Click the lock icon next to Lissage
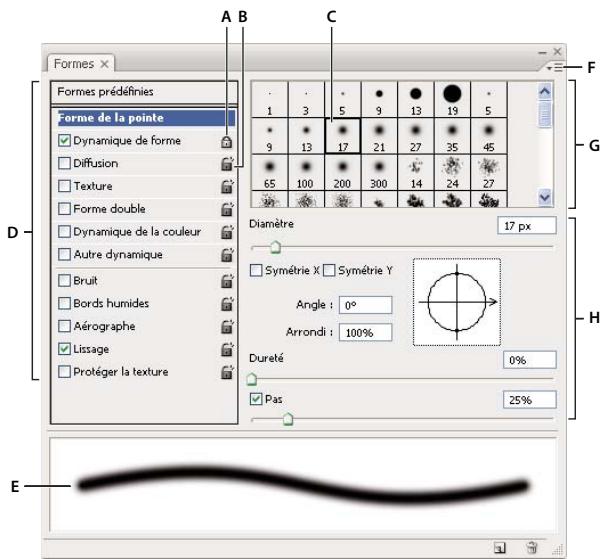 coord(227,349)
